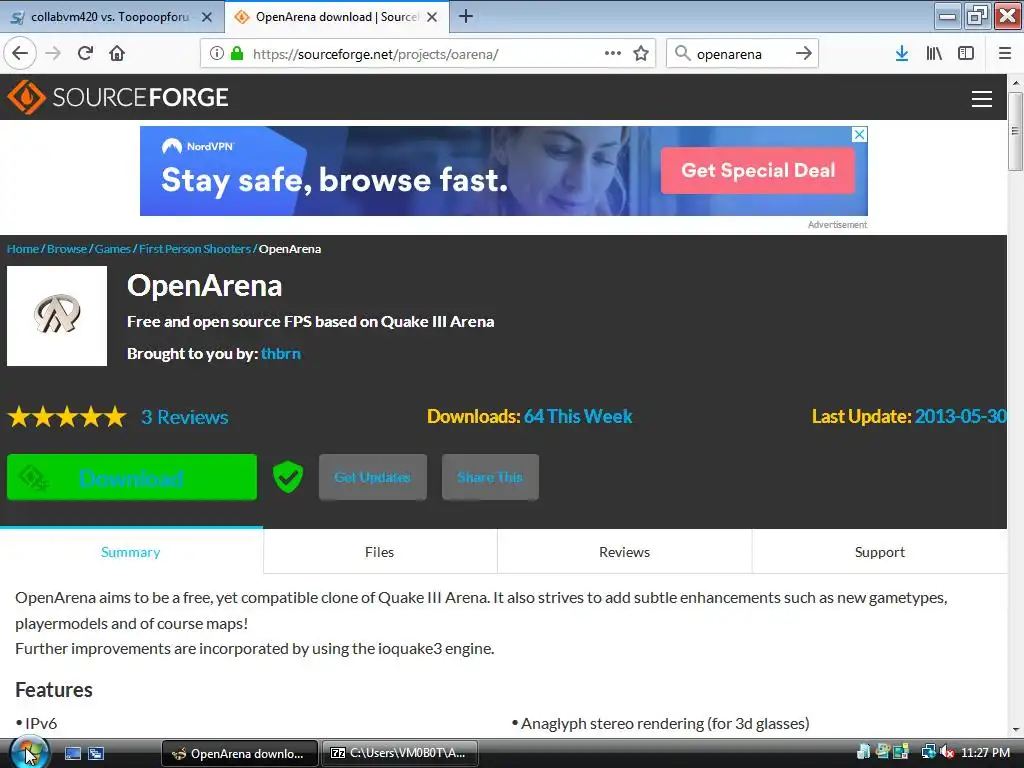Click Switch between windows quick launch icon

(96, 753)
